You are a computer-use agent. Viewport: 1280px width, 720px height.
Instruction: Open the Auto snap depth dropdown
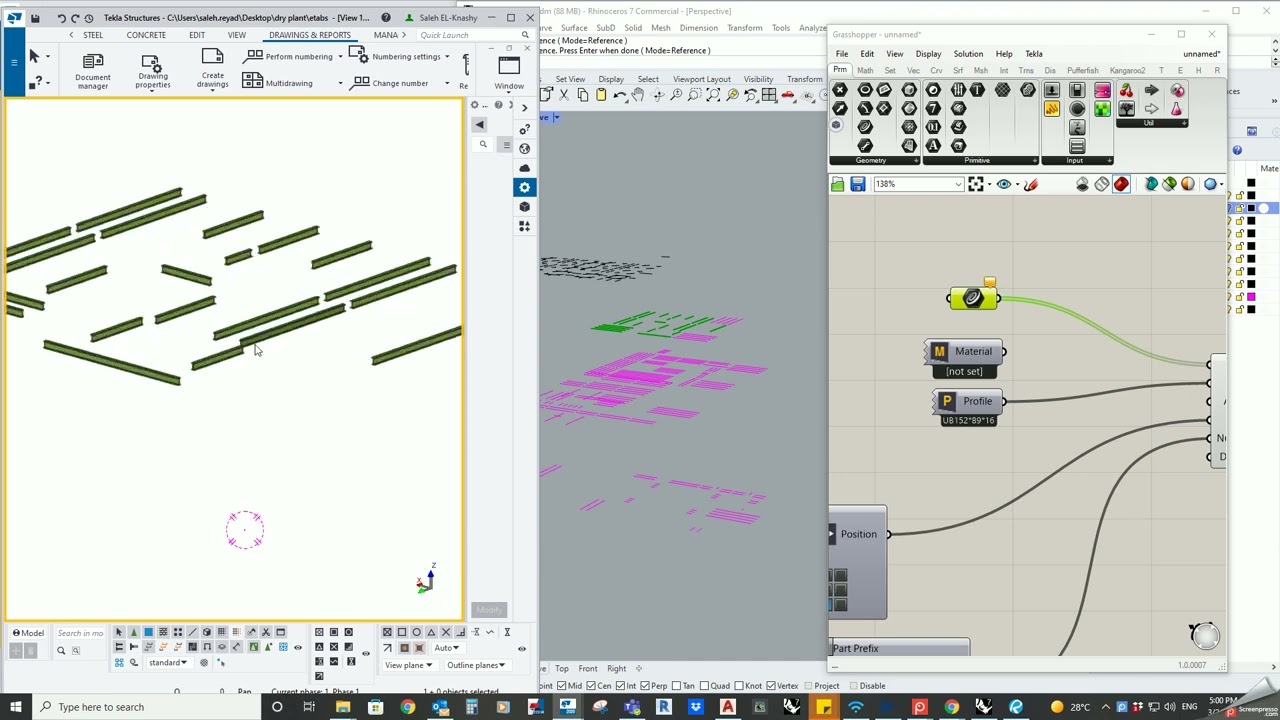click(446, 648)
